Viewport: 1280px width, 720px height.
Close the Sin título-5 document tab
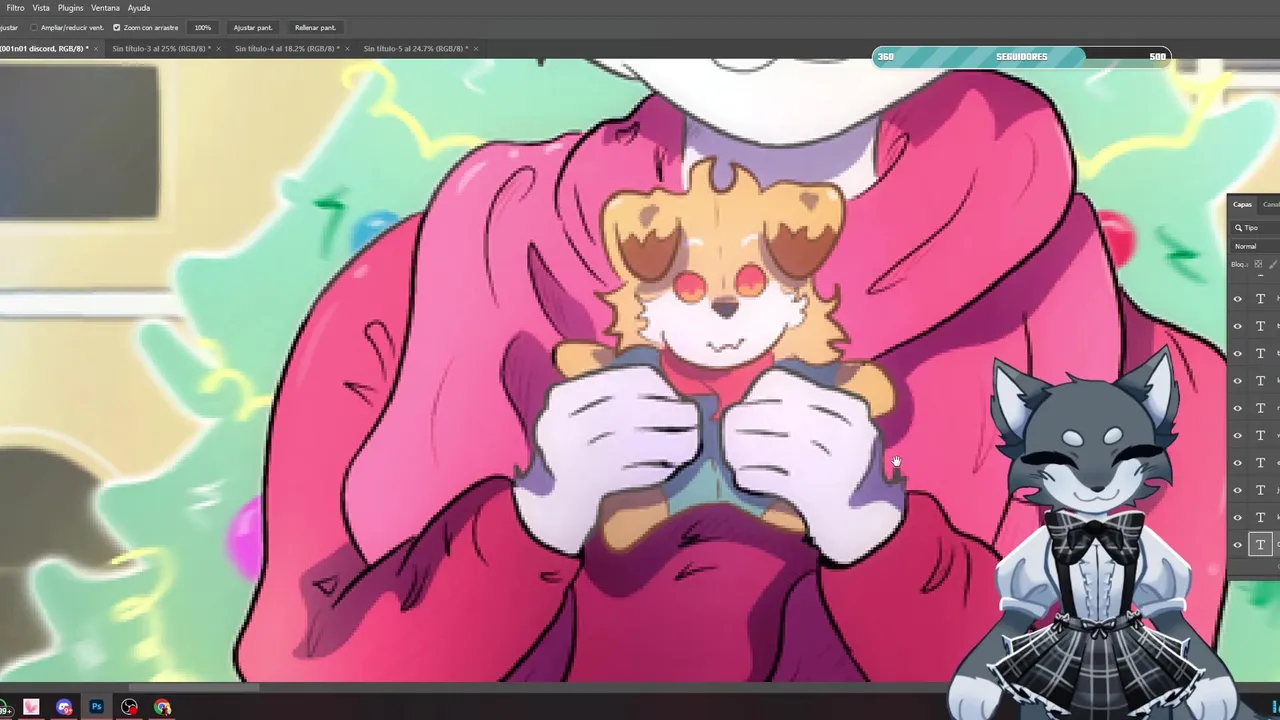(x=476, y=48)
